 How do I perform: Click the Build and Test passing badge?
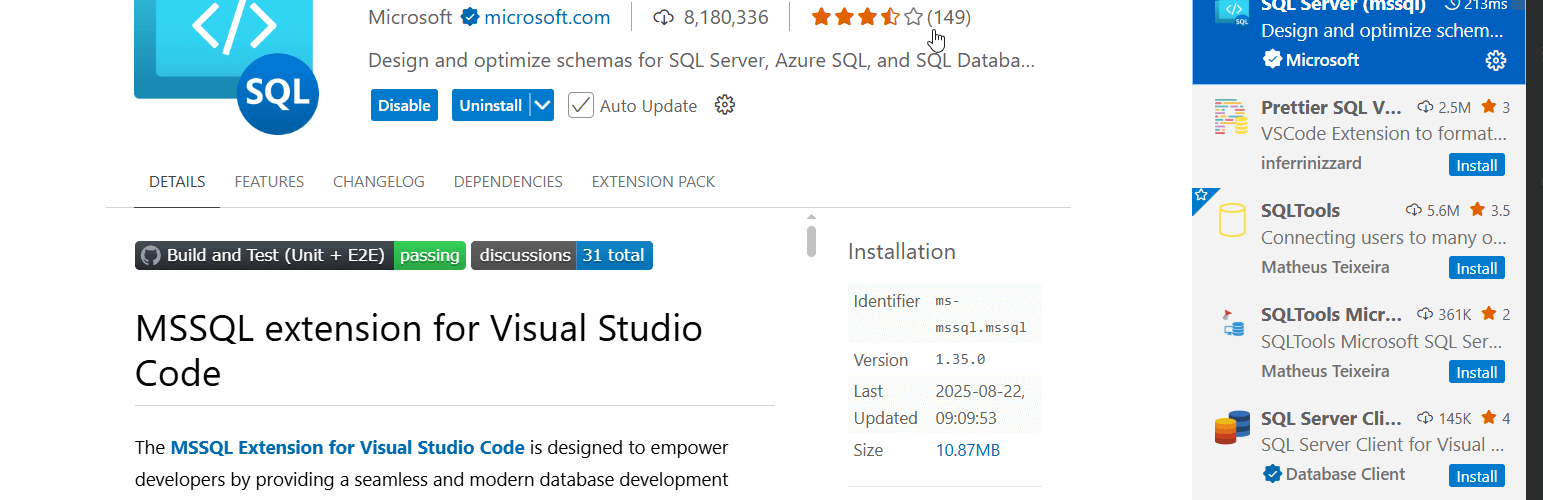point(300,255)
